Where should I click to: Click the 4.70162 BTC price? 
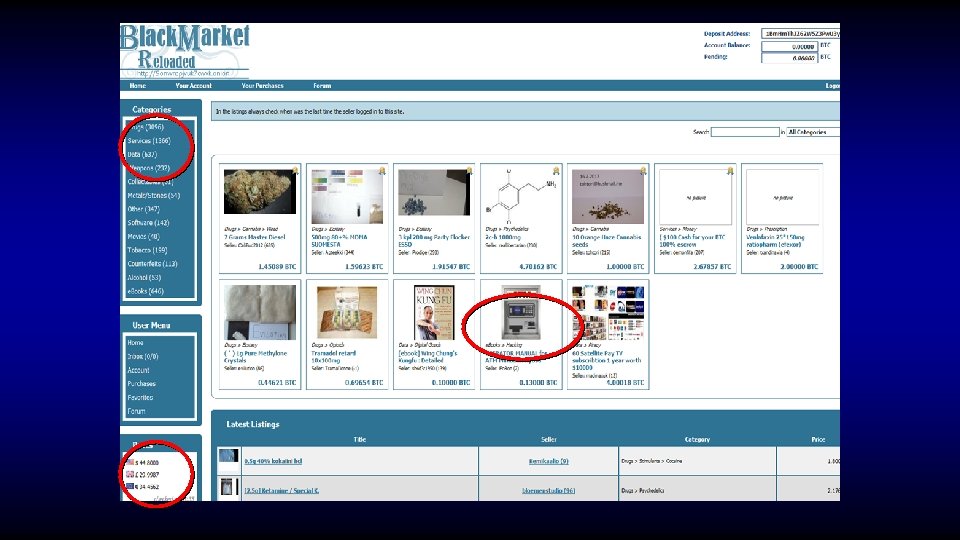pyautogui.click(x=538, y=267)
